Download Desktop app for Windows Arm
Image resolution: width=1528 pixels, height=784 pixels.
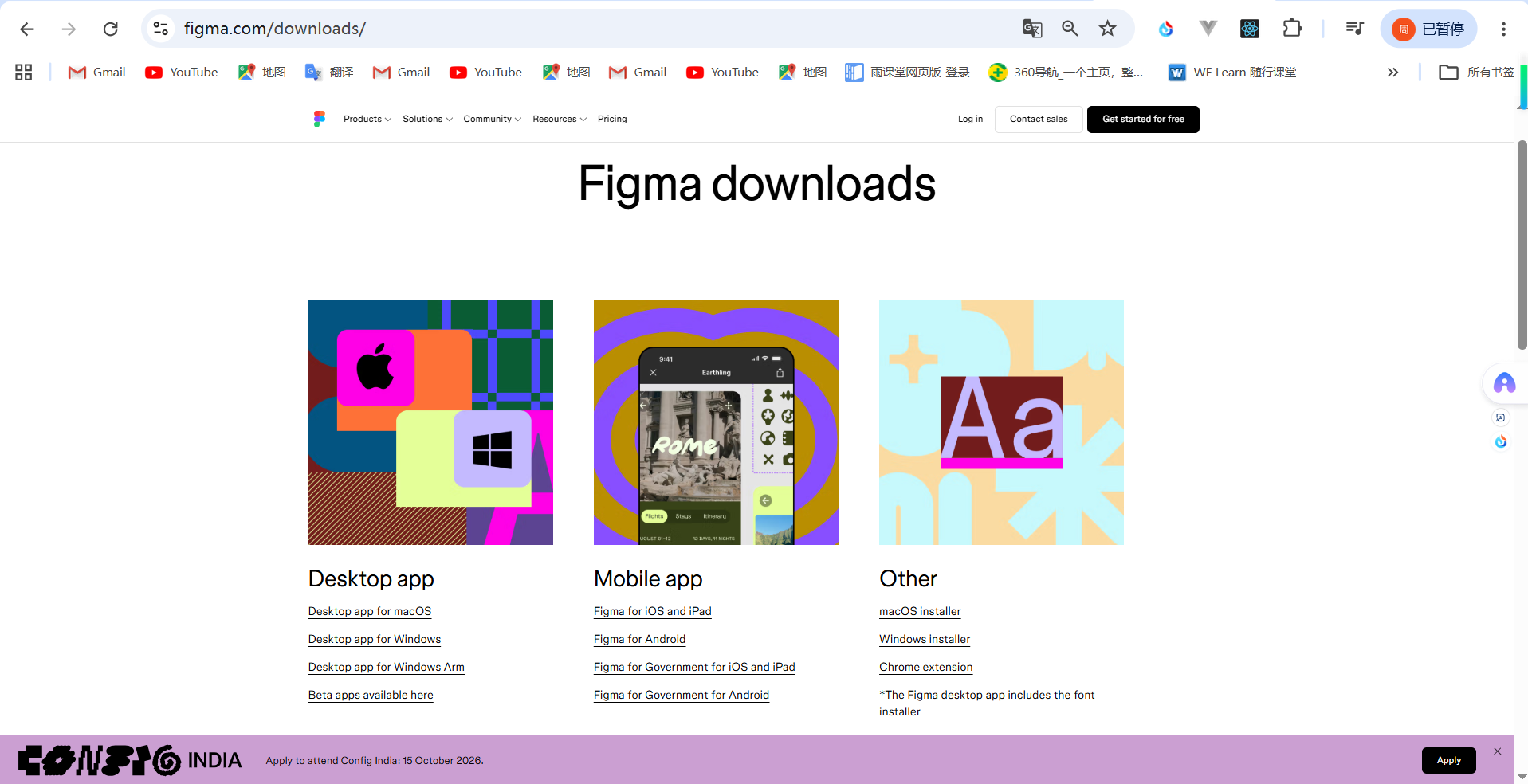click(x=387, y=667)
